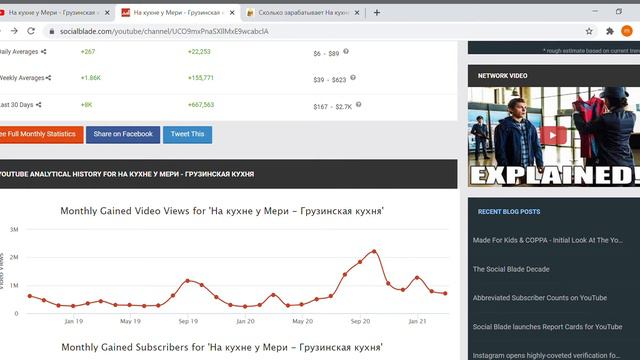The image size is (640, 360).
Task: Switch to the Social Blade tab
Action: pos(178,13)
